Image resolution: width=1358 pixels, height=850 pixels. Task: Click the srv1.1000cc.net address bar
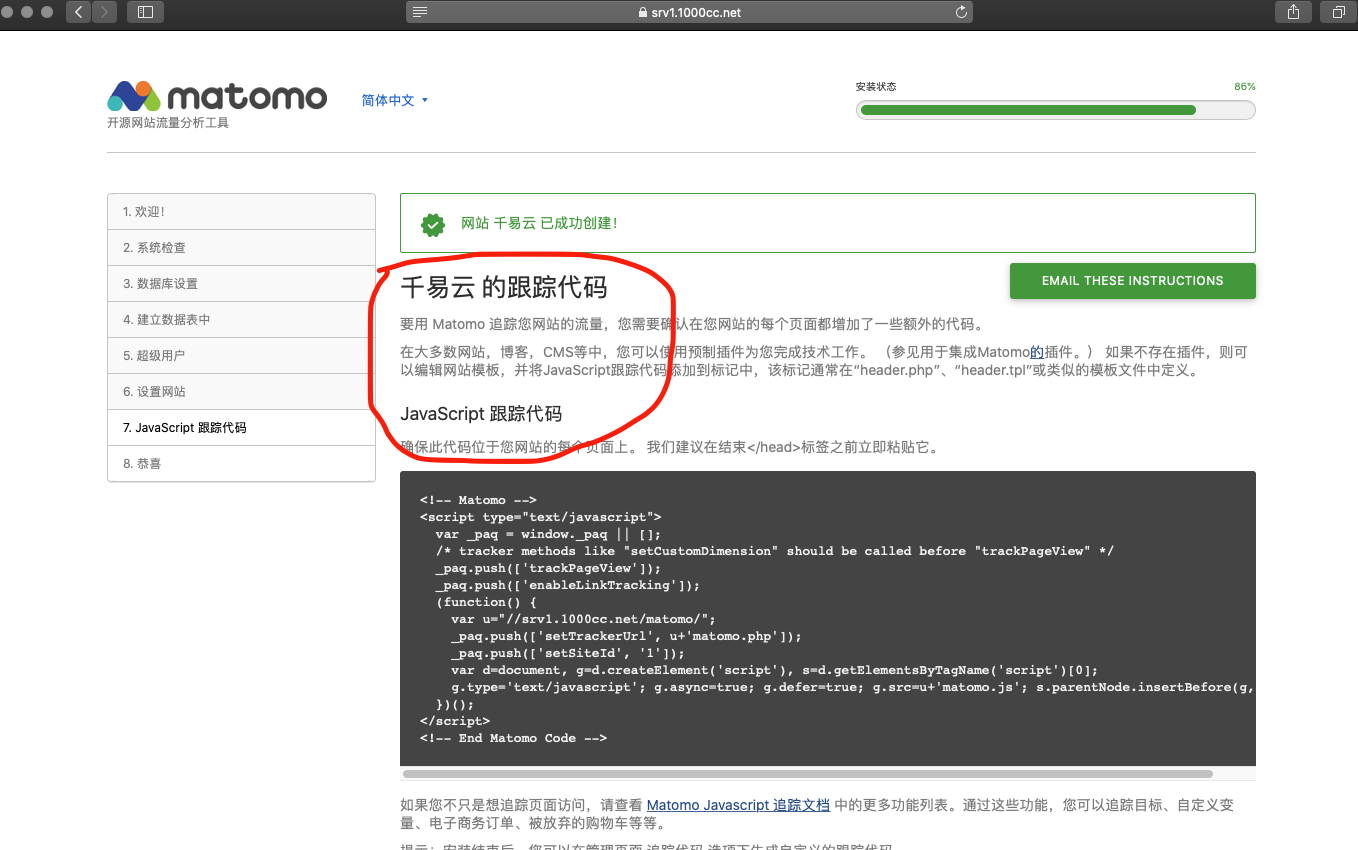[689, 12]
